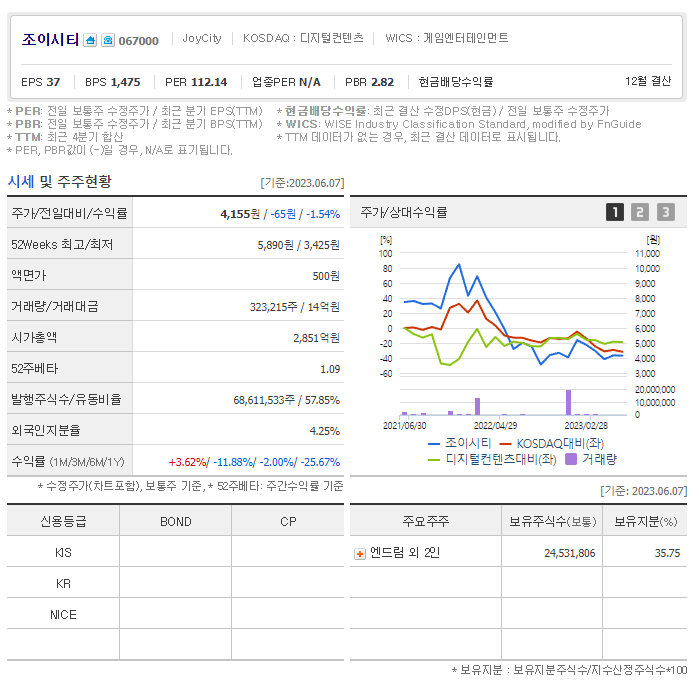Screen dimensions: 699x690
Task: Click the 주요주주 column header
Action: click(426, 521)
